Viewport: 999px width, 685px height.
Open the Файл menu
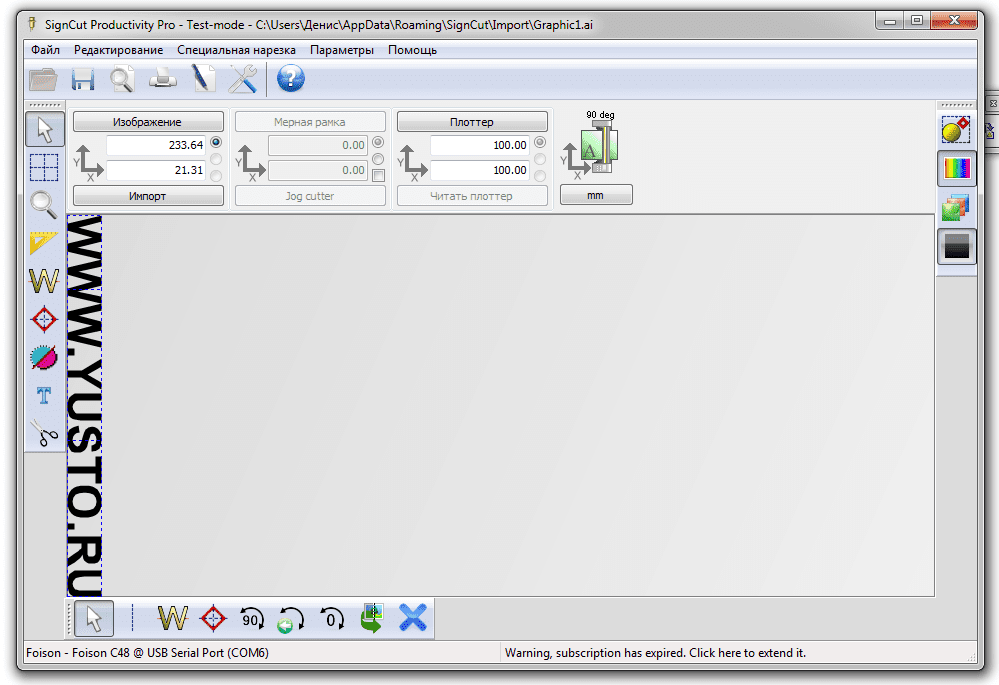point(45,50)
